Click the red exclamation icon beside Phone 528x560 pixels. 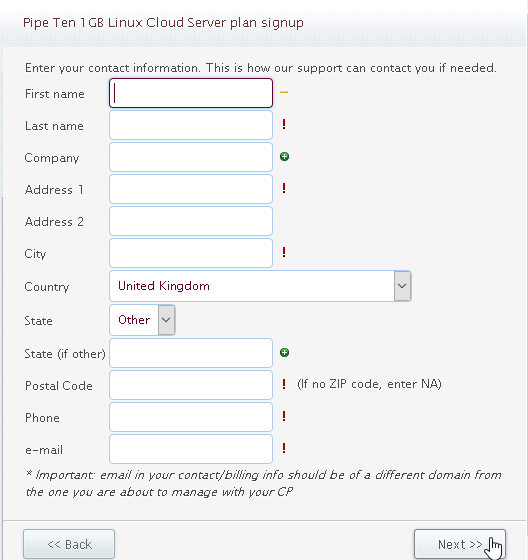(x=284, y=416)
